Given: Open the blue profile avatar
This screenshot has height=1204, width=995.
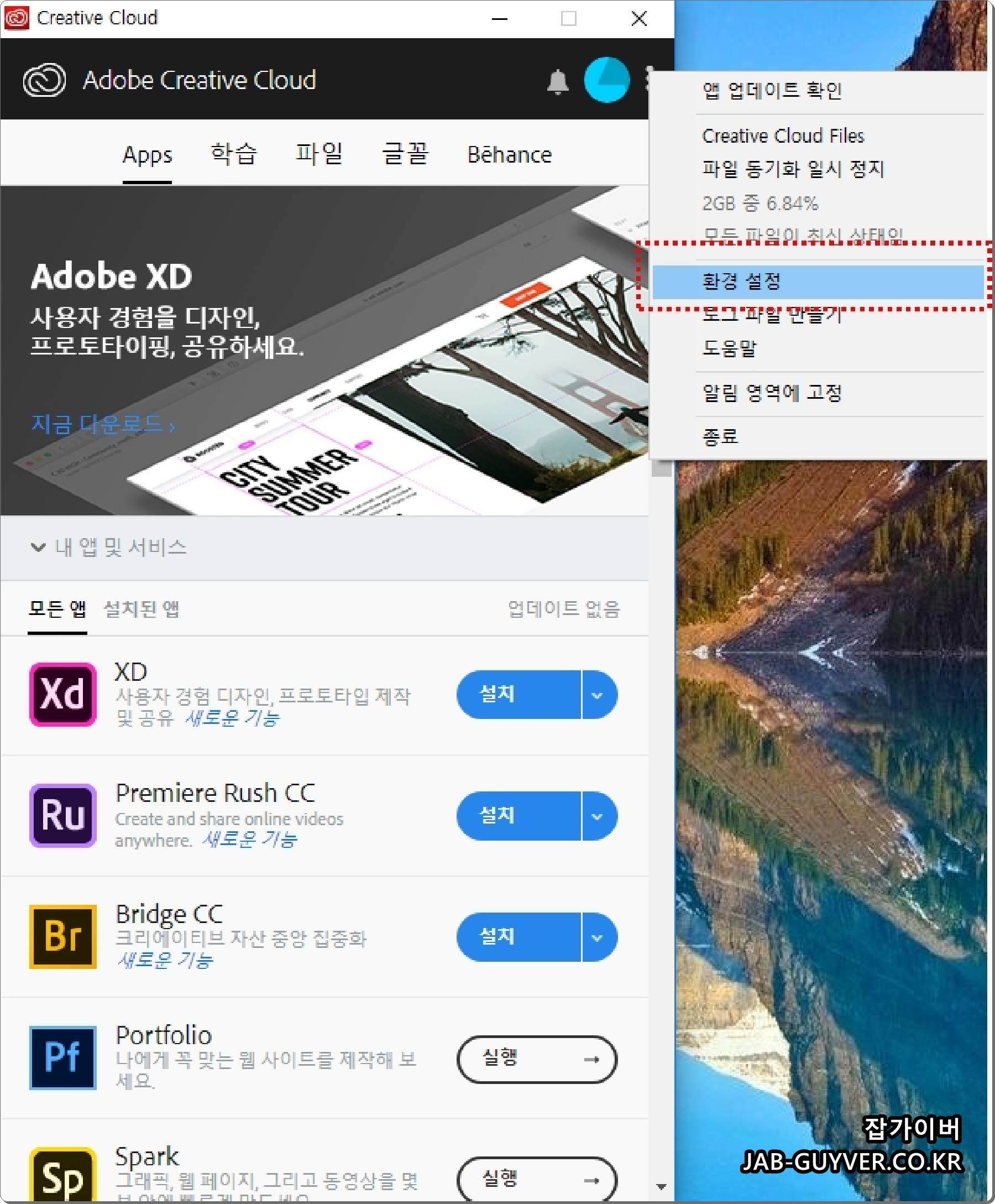Looking at the screenshot, I should (606, 80).
